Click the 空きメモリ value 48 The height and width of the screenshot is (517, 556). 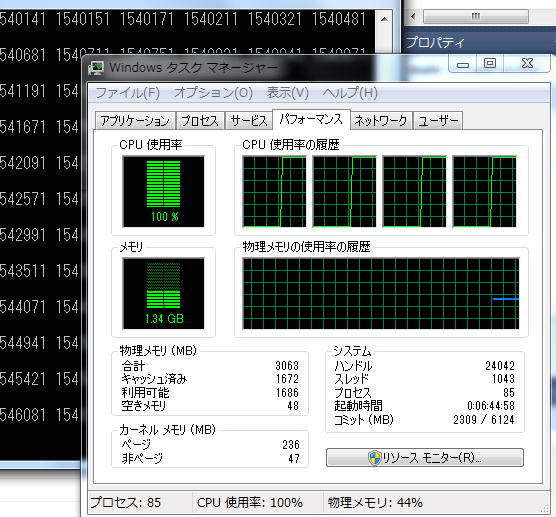click(293, 406)
